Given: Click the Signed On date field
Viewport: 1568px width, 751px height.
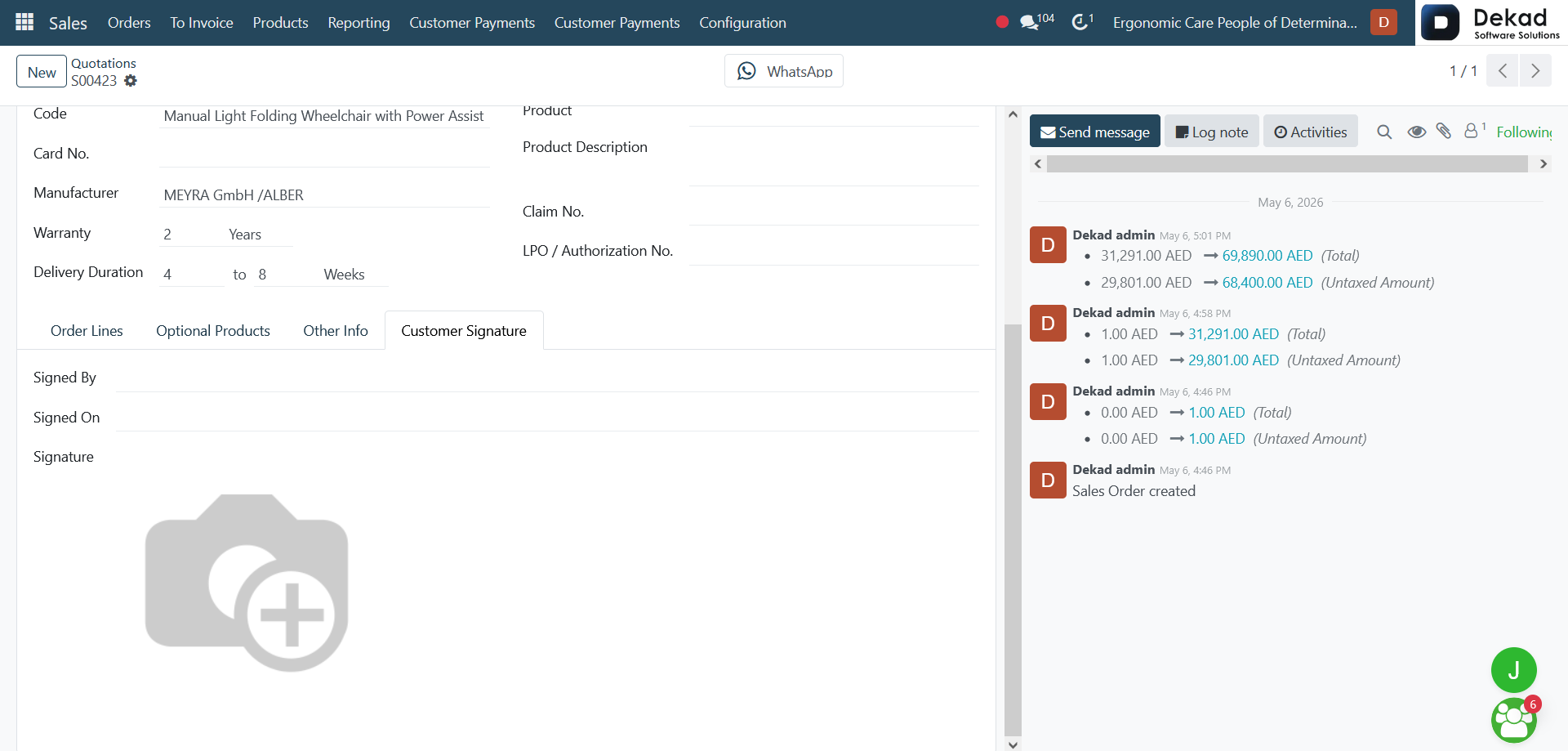Looking at the screenshot, I should 547,418.
